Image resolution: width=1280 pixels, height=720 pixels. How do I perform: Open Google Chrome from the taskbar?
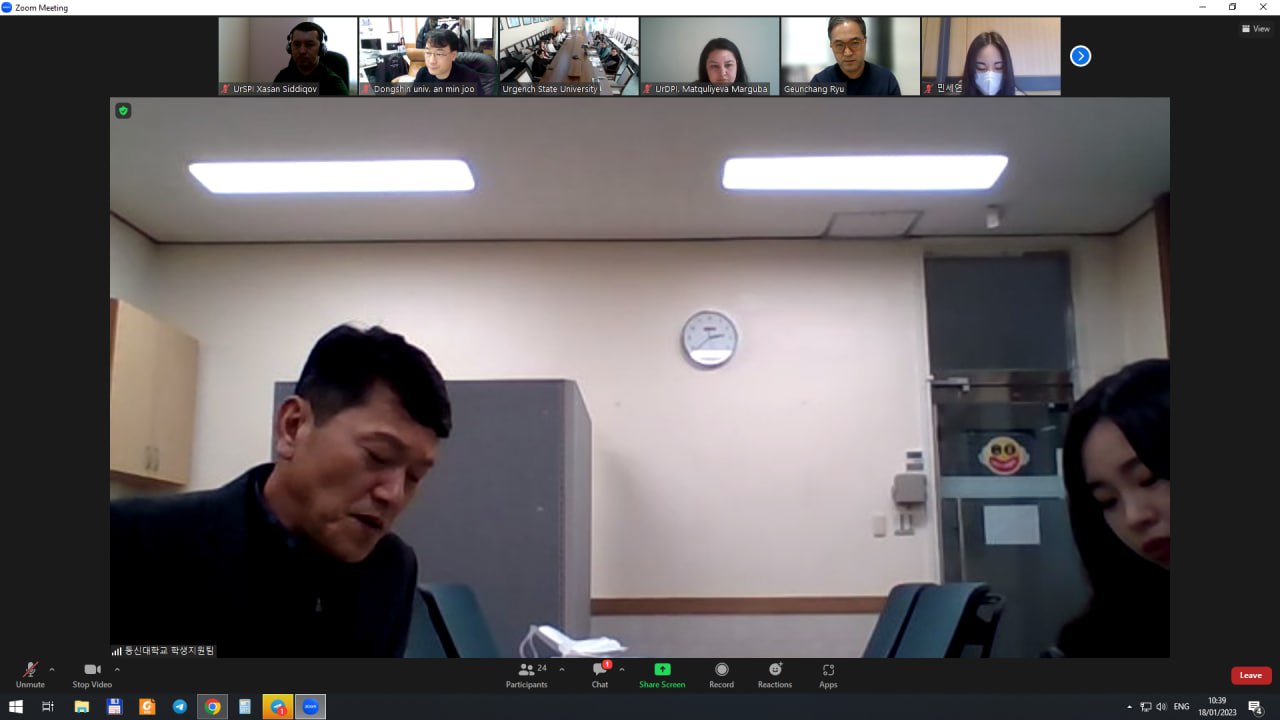(x=212, y=707)
